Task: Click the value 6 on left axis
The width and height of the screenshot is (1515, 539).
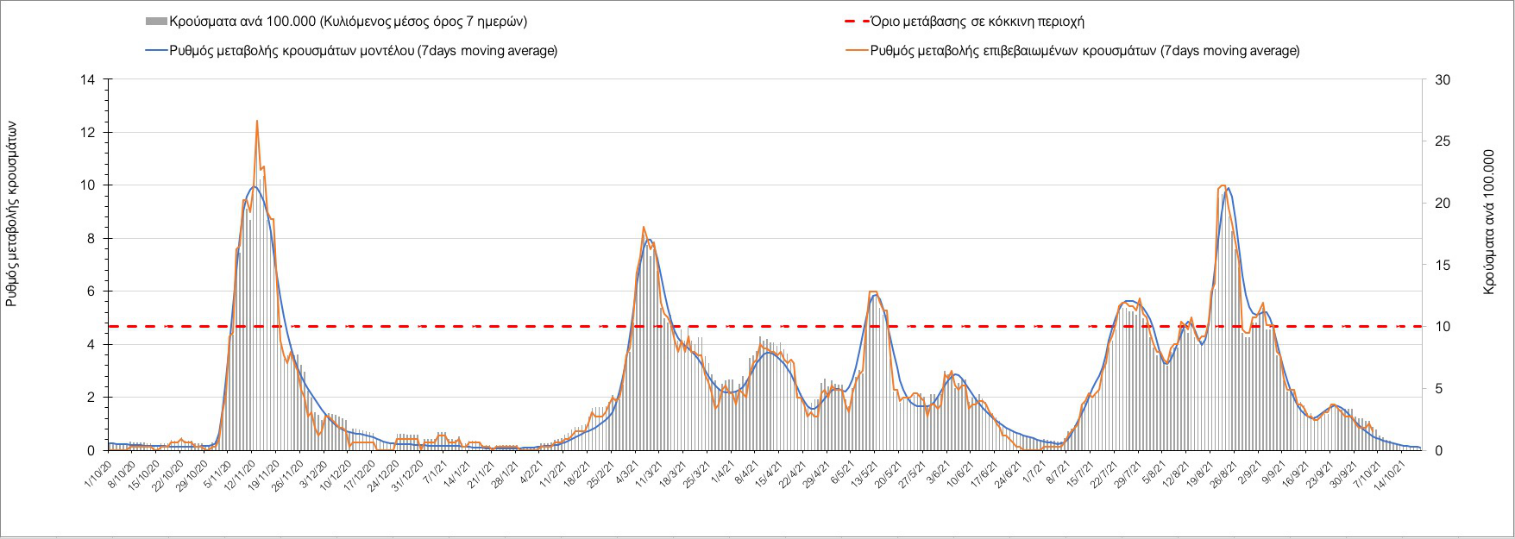Action: point(90,292)
